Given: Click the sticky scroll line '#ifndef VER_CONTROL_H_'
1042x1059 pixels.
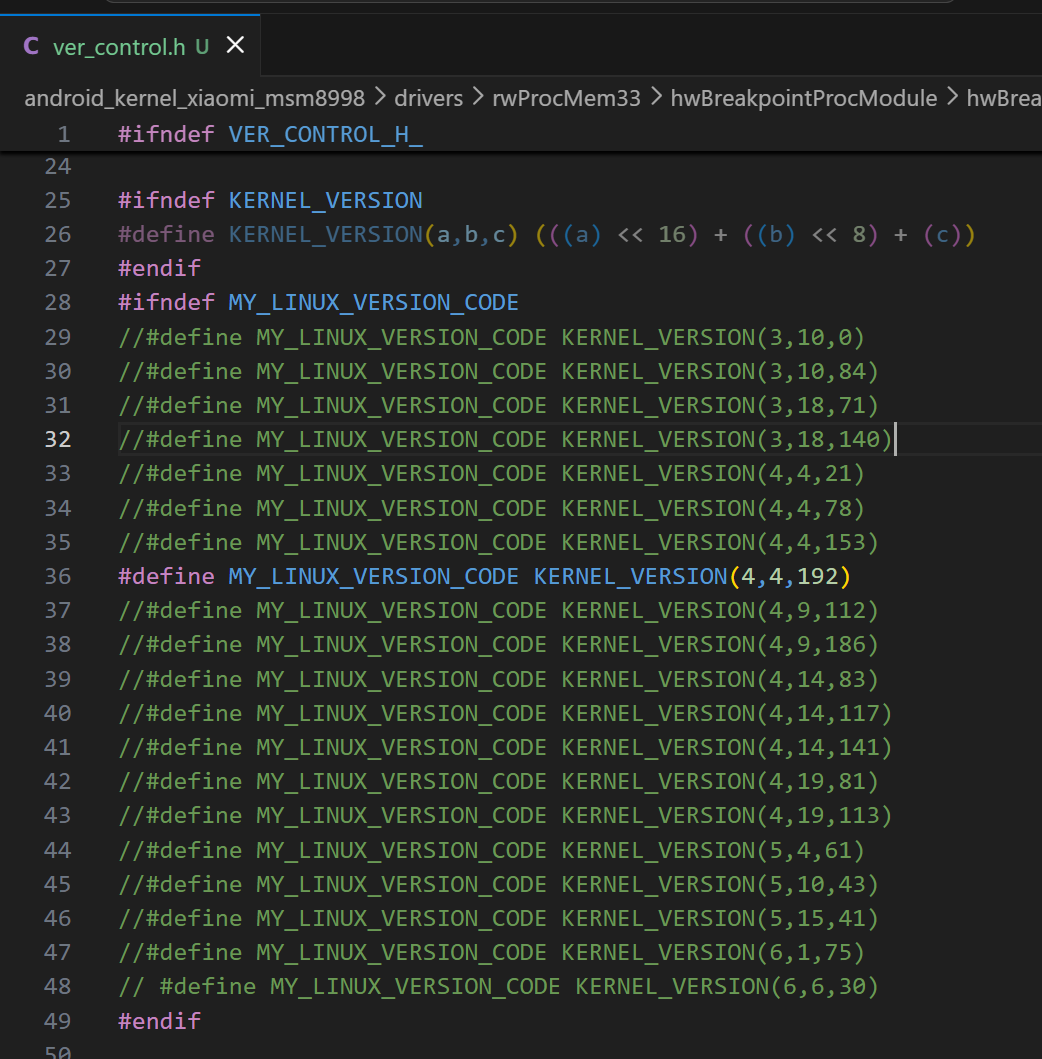Looking at the screenshot, I should [x=270, y=134].
